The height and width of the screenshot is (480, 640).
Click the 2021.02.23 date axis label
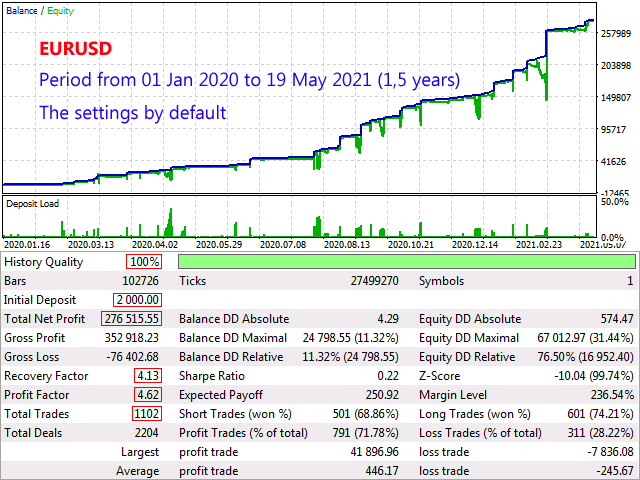pyautogui.click(x=539, y=244)
